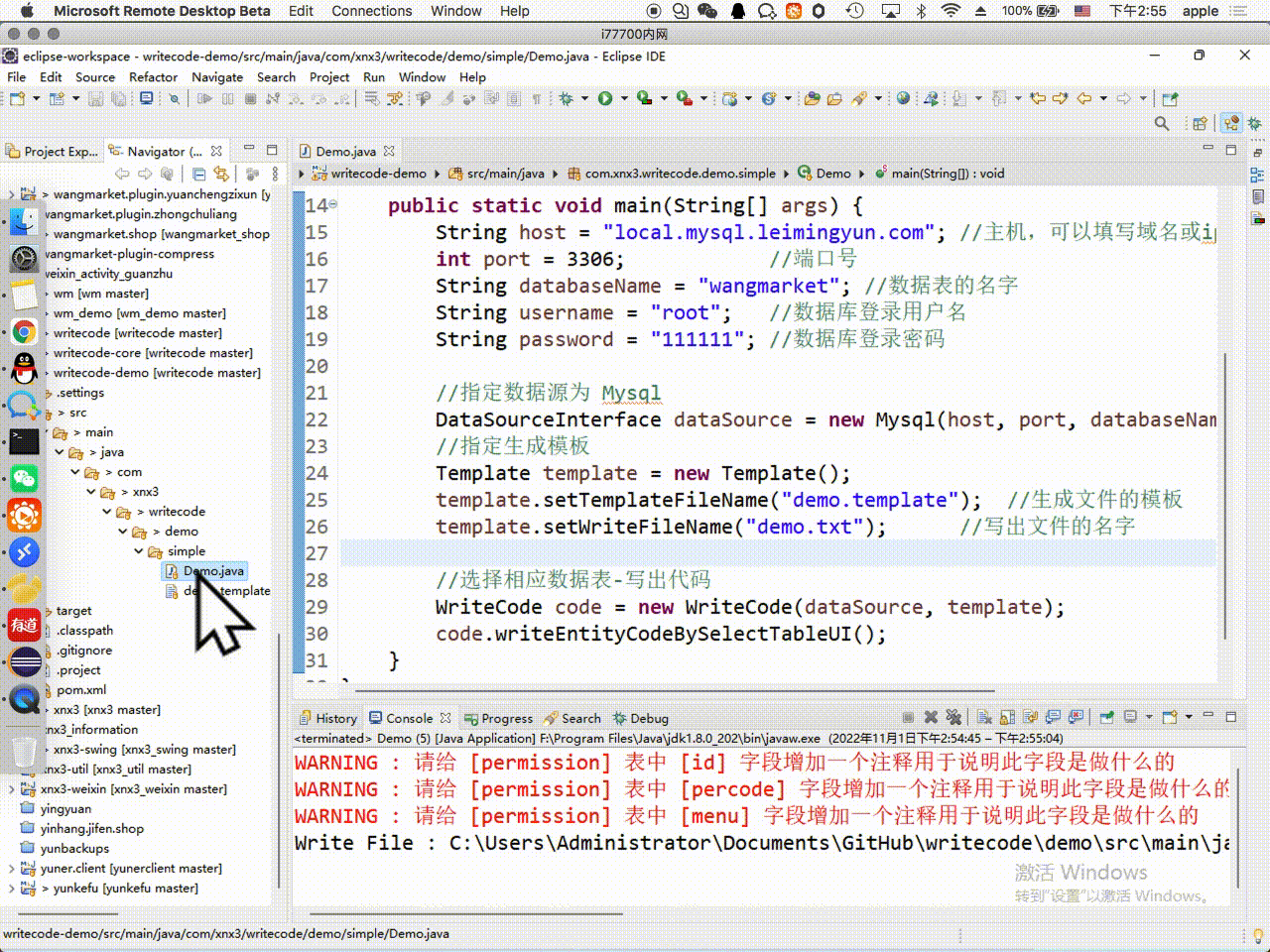
Task: Click the Navigator view menu dots
Action: [x=276, y=174]
